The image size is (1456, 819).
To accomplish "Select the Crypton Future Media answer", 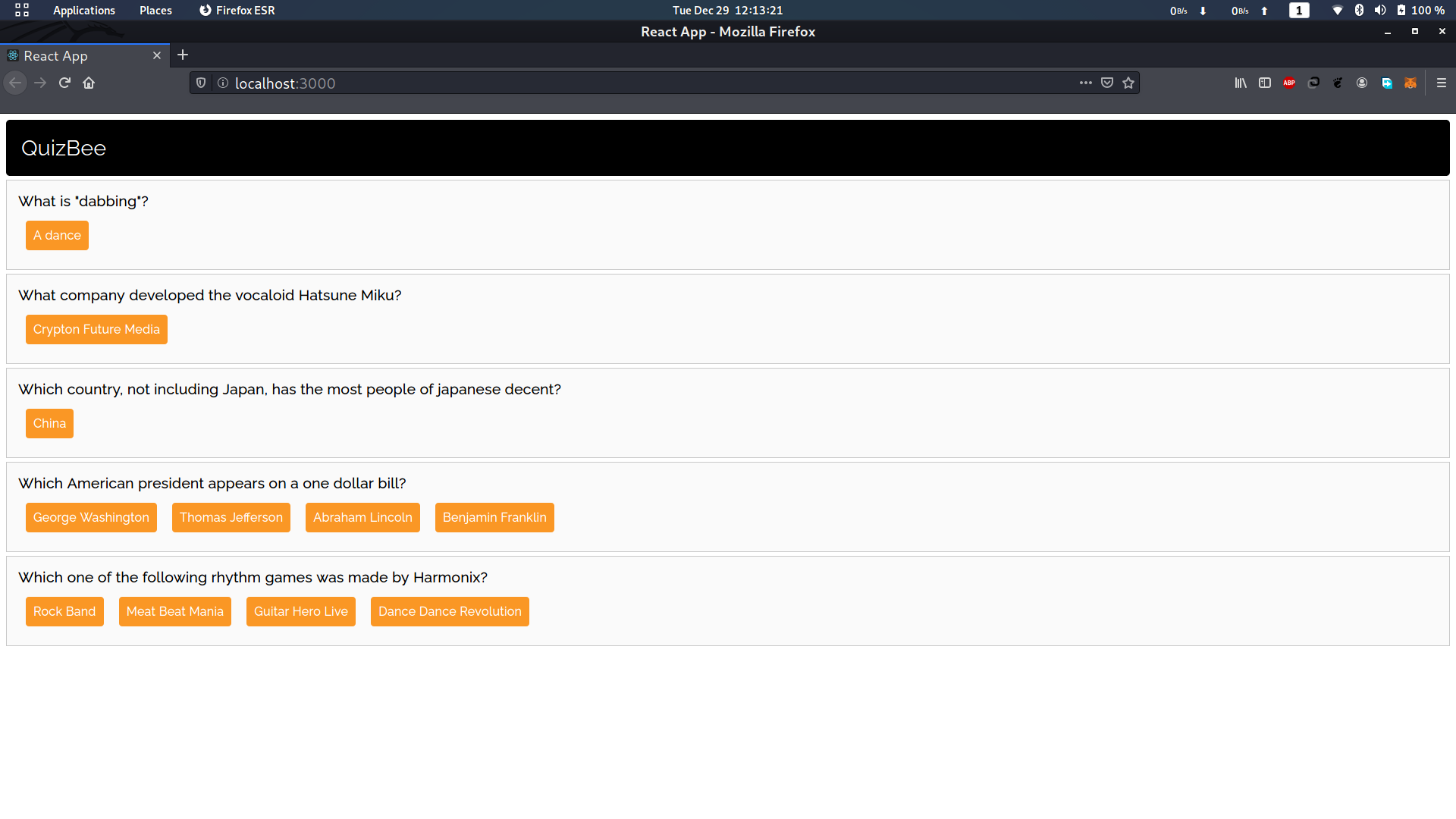I will 96,330.
